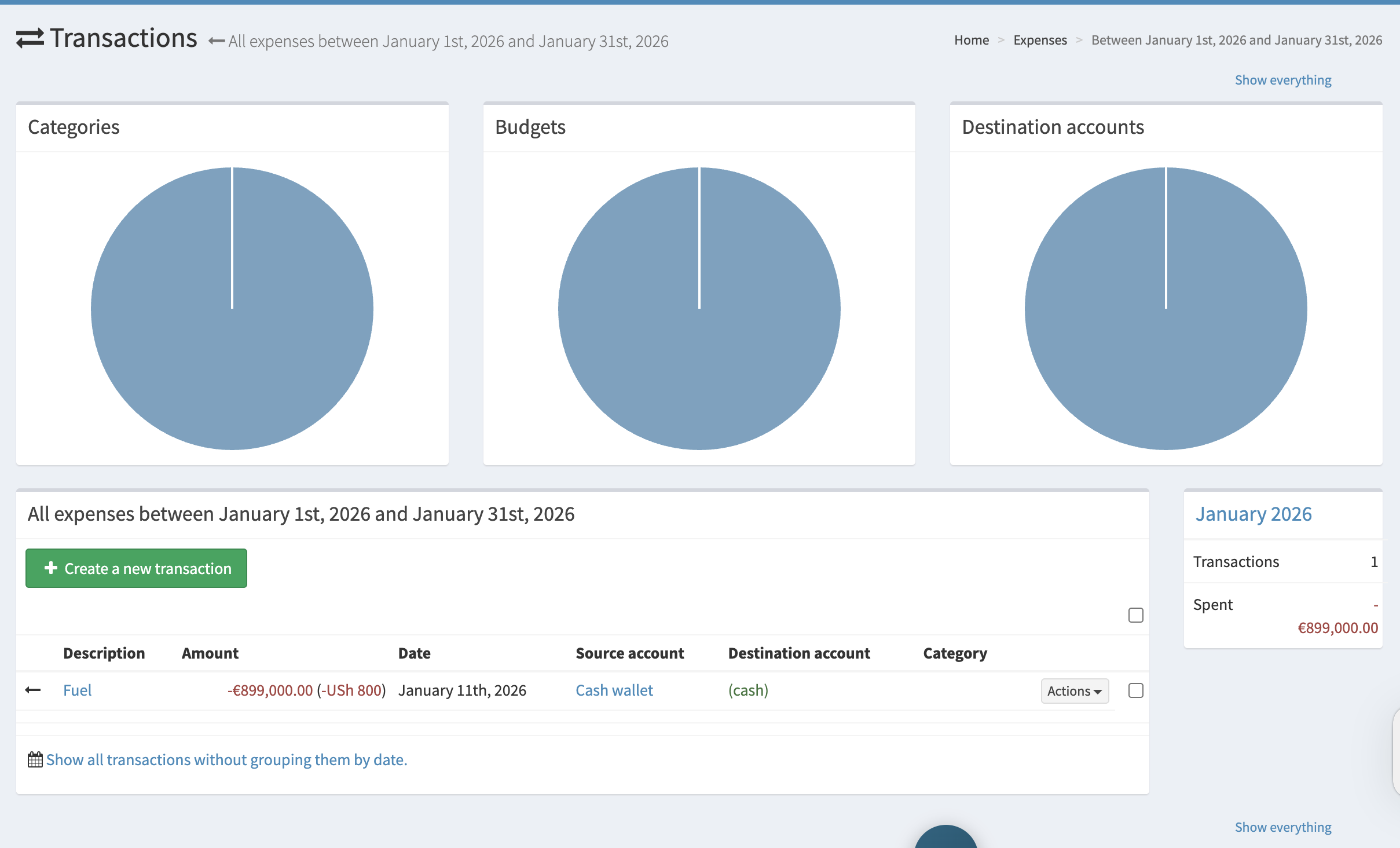This screenshot has width=1400, height=848.
Task: Click the plus icon on the green transaction button
Action: point(50,568)
